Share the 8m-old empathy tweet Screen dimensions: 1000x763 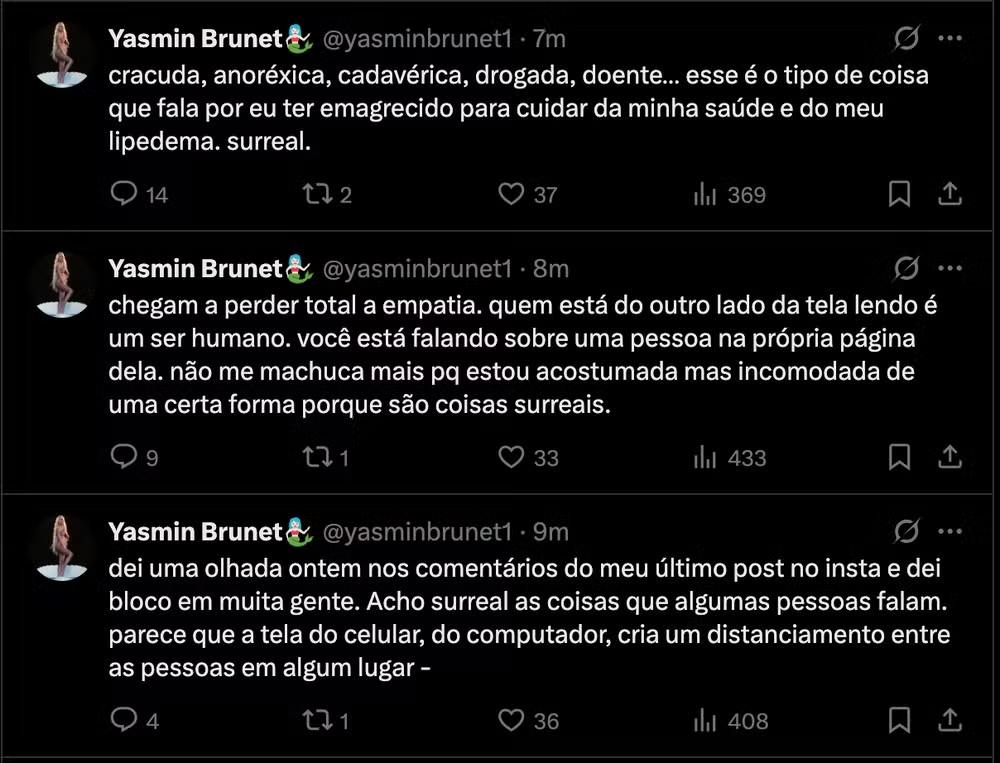[x=950, y=458]
